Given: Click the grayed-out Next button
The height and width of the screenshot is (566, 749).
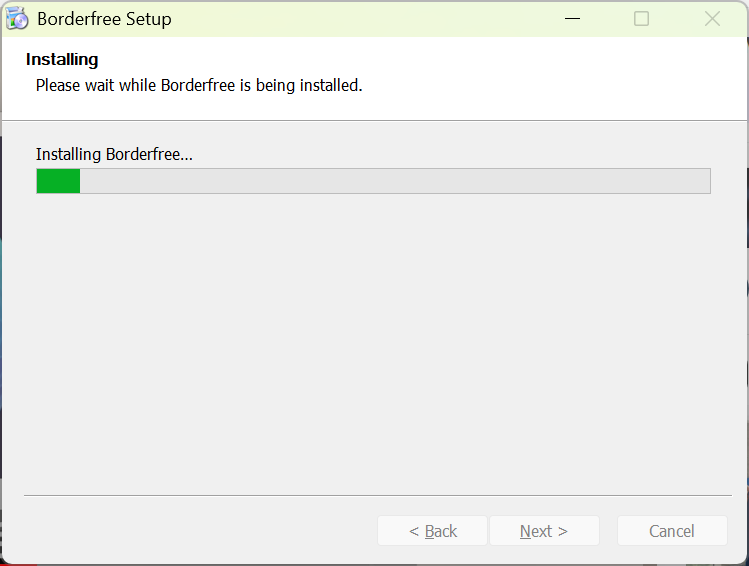Looking at the screenshot, I should pyautogui.click(x=544, y=531).
